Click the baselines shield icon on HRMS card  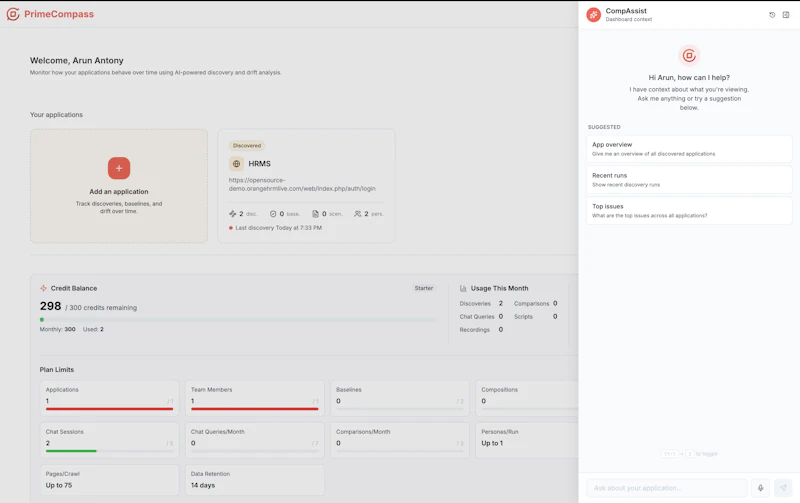pyautogui.click(x=273, y=214)
